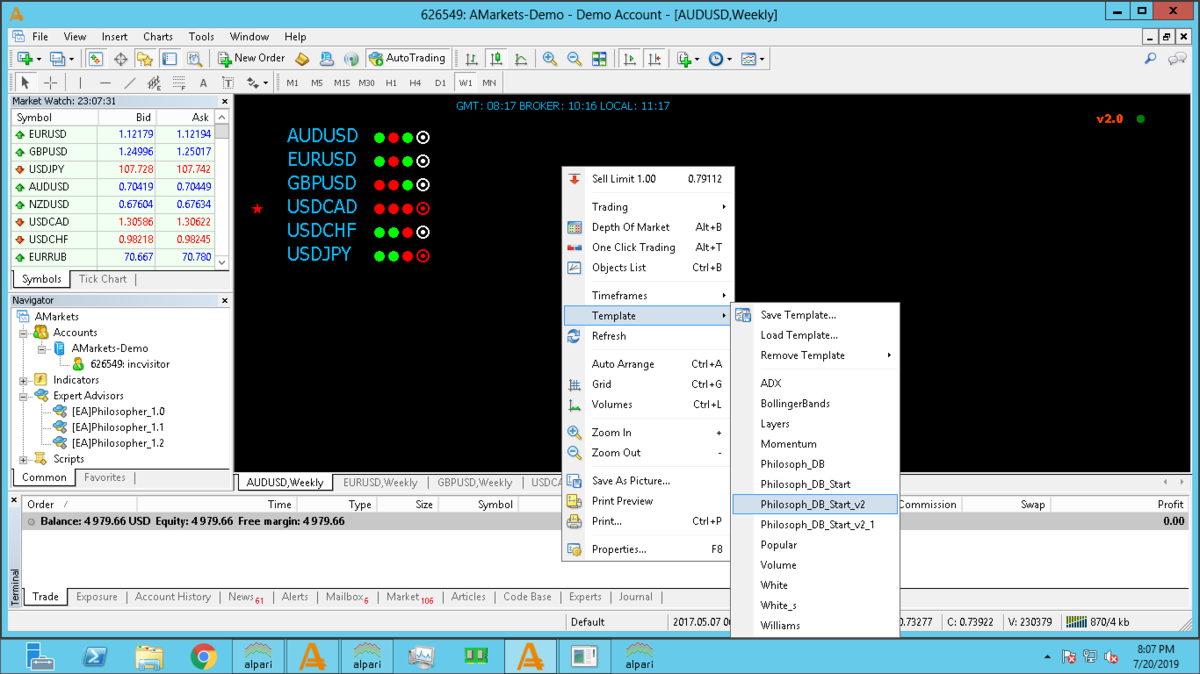The width and height of the screenshot is (1200, 674).
Task: Open the chat bubble icon at top right
Action: 1176,59
